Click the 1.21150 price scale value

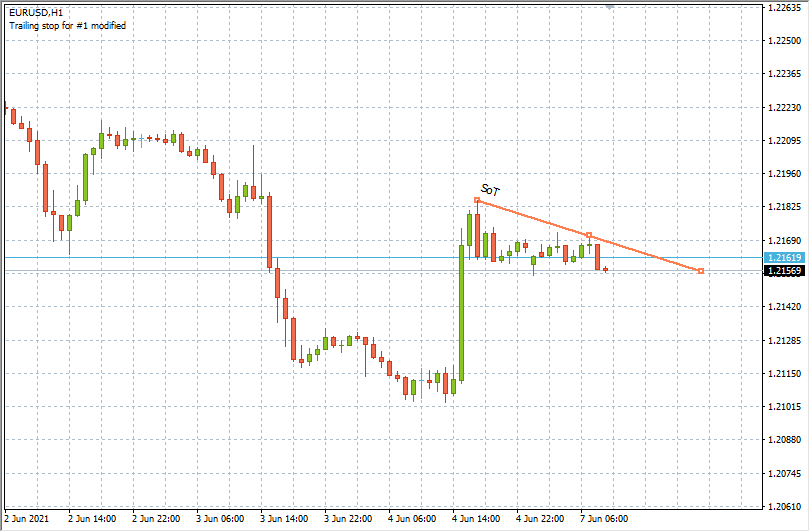[x=785, y=373]
